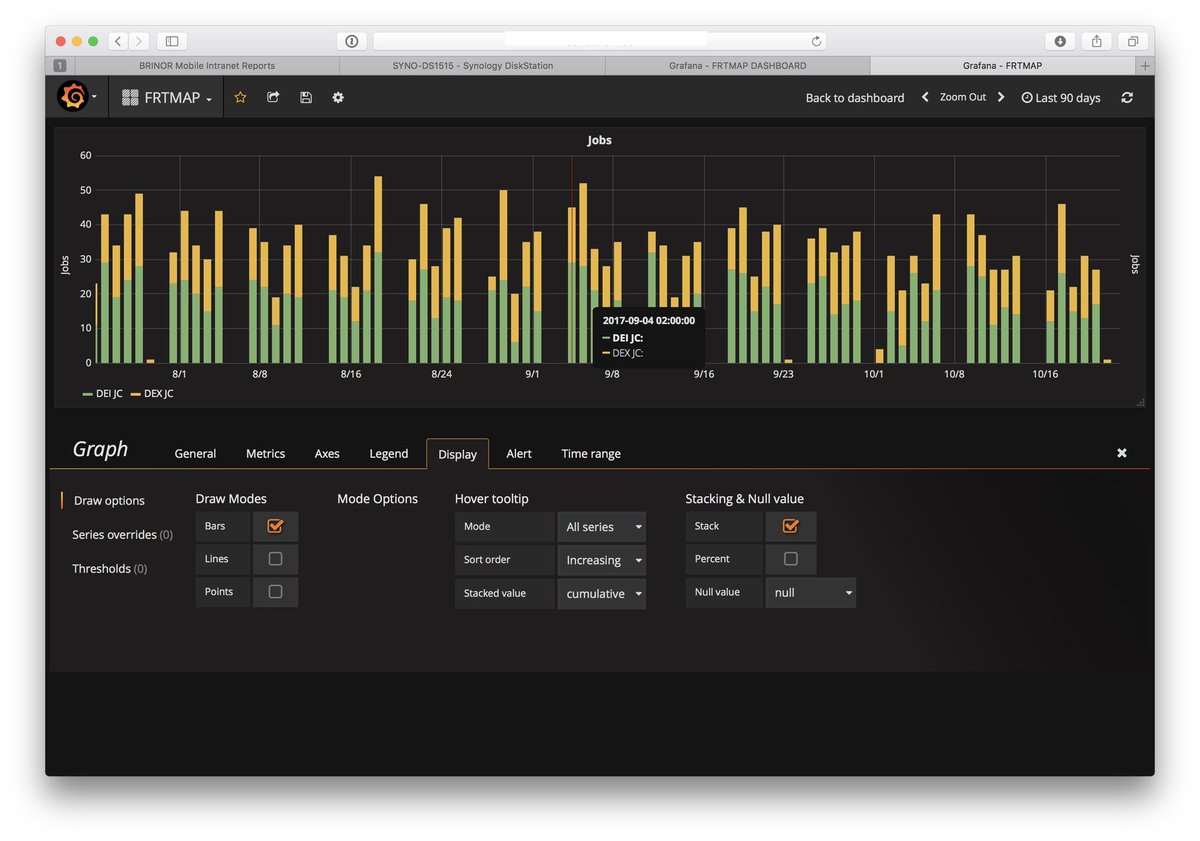Image resolution: width=1200 pixels, height=841 pixels.
Task: Switch to SYNO-DS1515 Synology DiskStation tab
Action: (473, 65)
